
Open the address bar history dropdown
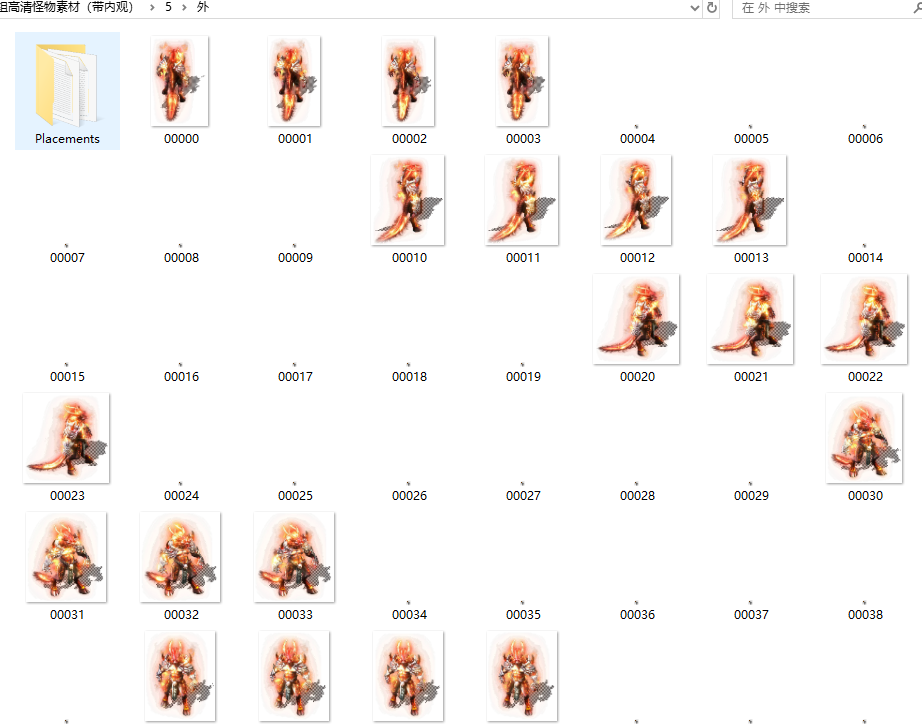[x=694, y=8]
